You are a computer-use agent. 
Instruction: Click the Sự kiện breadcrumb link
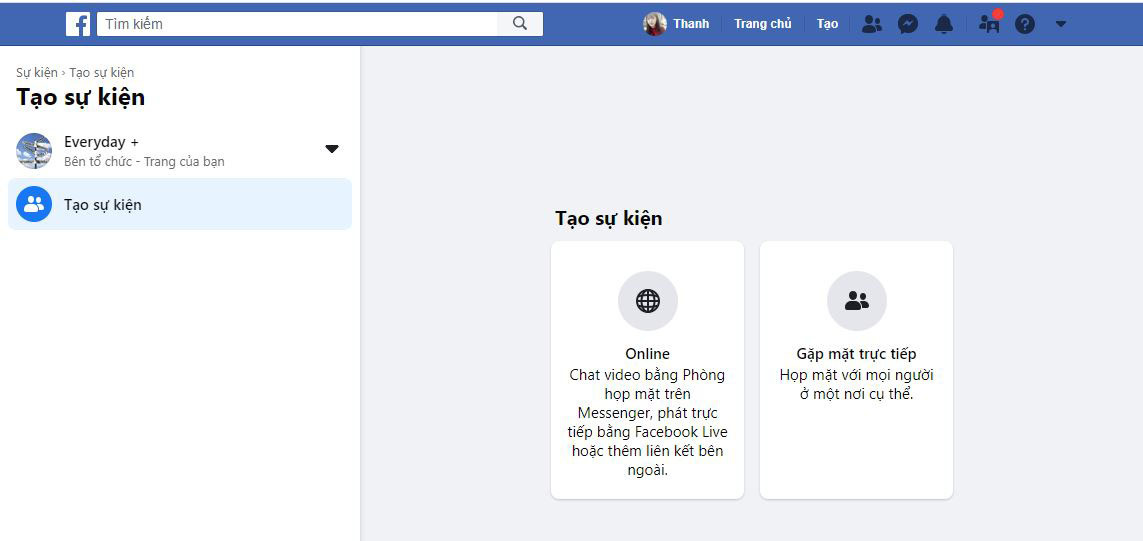(36, 72)
